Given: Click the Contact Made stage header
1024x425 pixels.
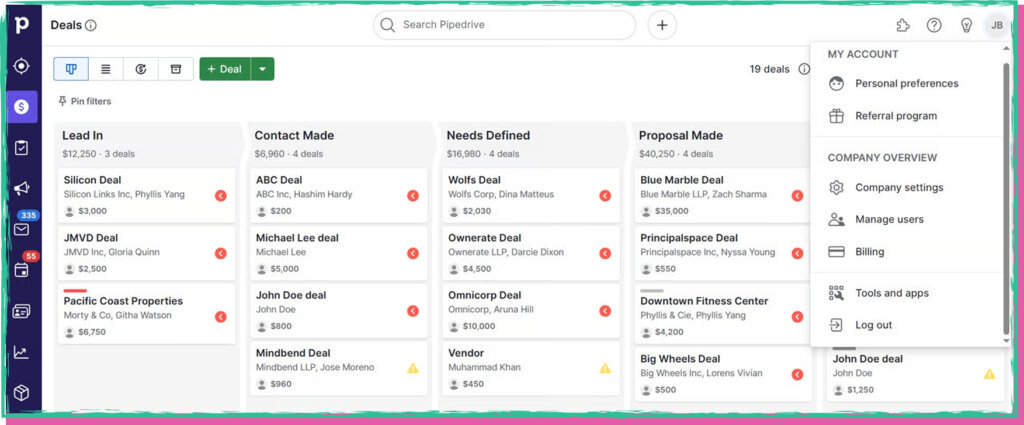Looking at the screenshot, I should tap(340, 144).
